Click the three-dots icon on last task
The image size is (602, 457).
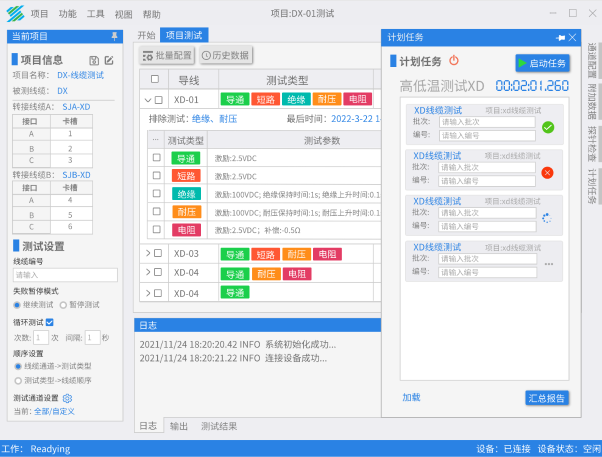point(549,264)
